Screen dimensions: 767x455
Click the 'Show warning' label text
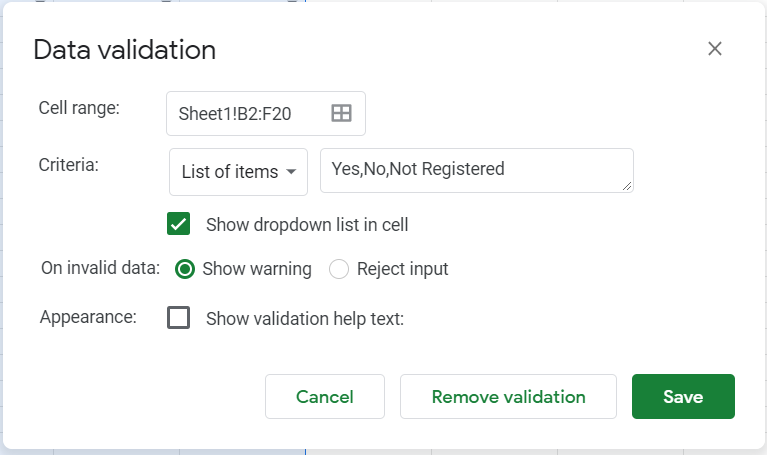tap(257, 269)
